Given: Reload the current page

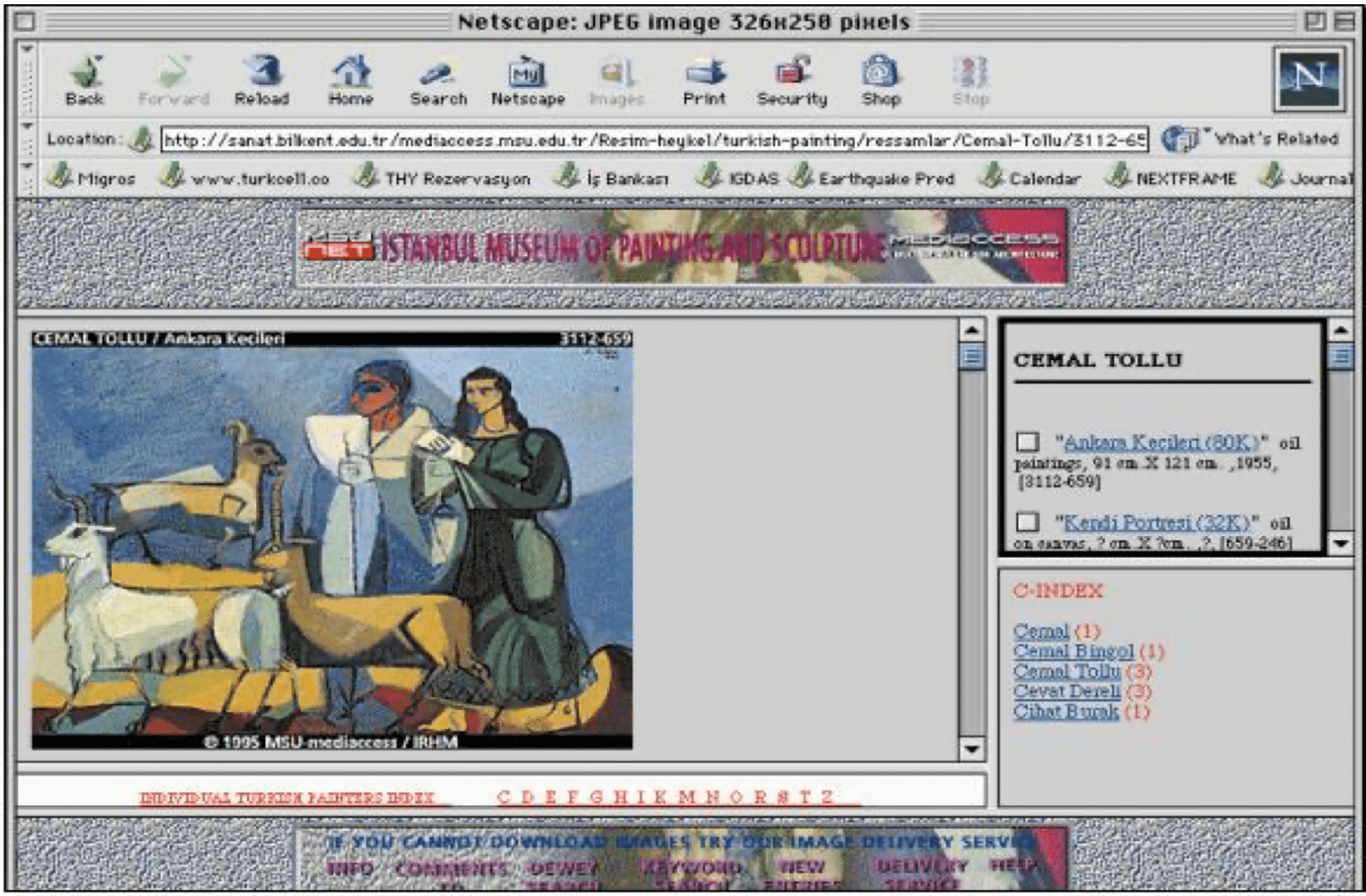Looking at the screenshot, I should coord(262,80).
